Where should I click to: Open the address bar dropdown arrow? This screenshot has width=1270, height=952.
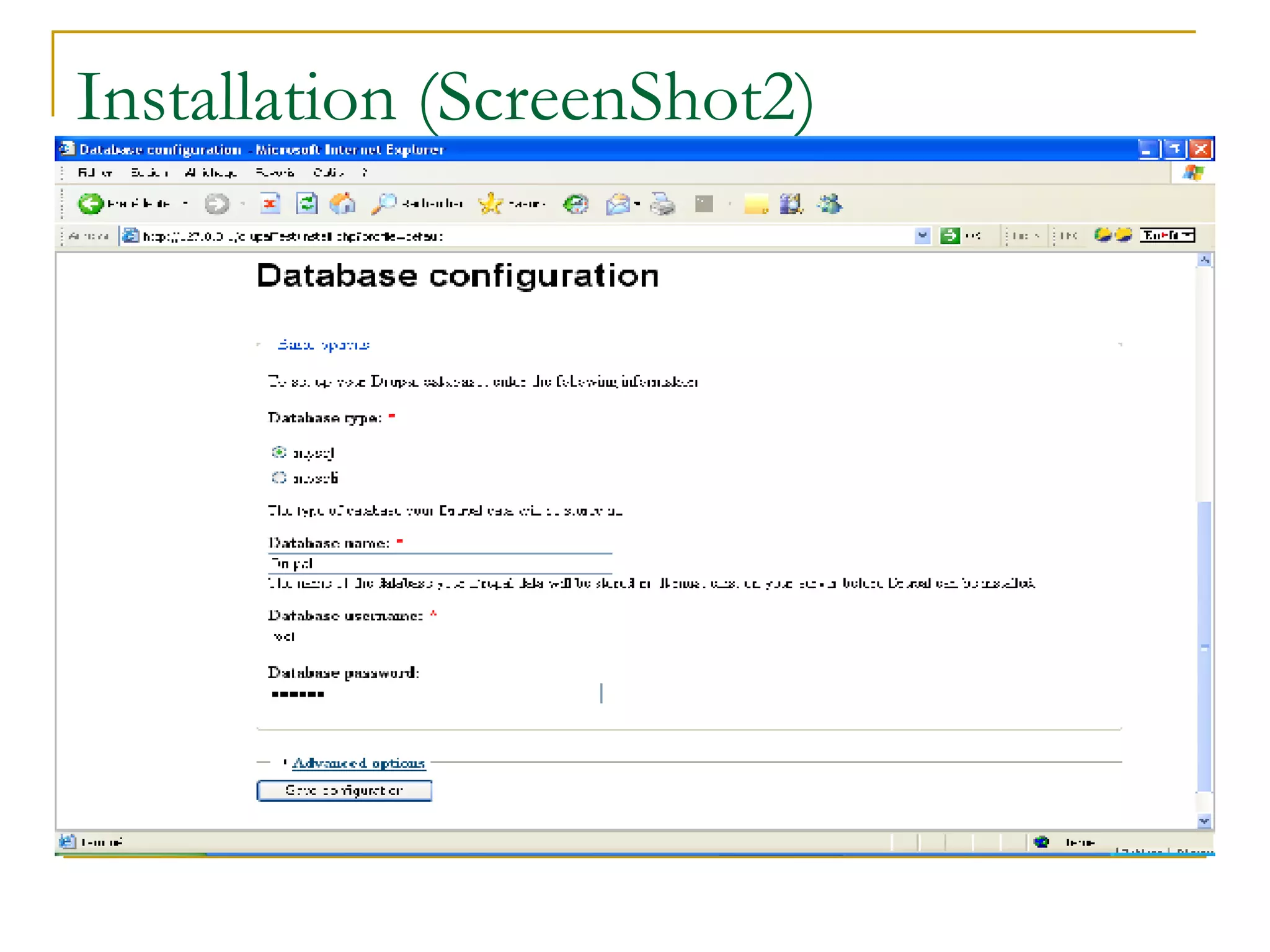pyautogui.click(x=922, y=236)
